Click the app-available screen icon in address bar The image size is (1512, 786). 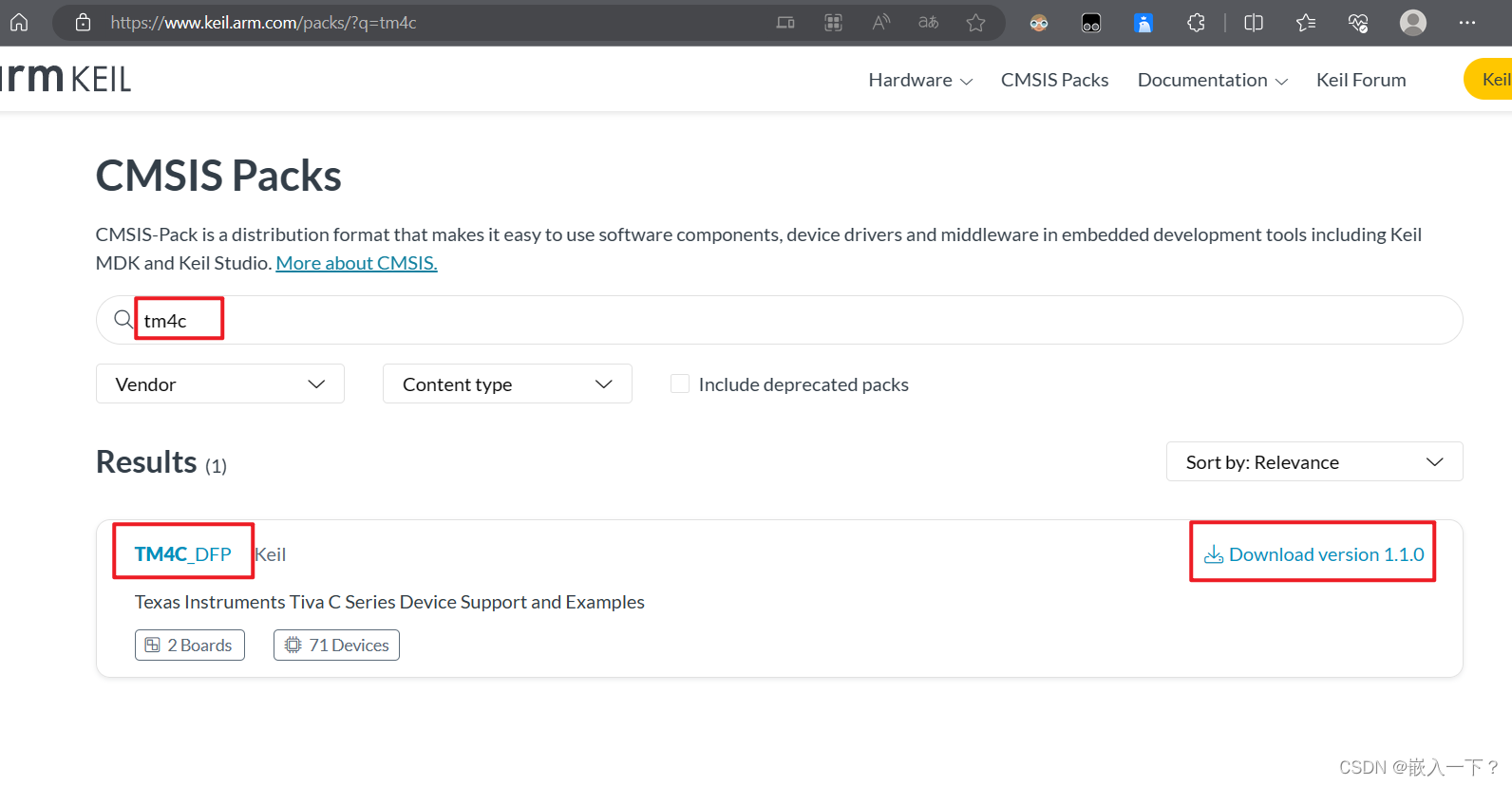[785, 22]
